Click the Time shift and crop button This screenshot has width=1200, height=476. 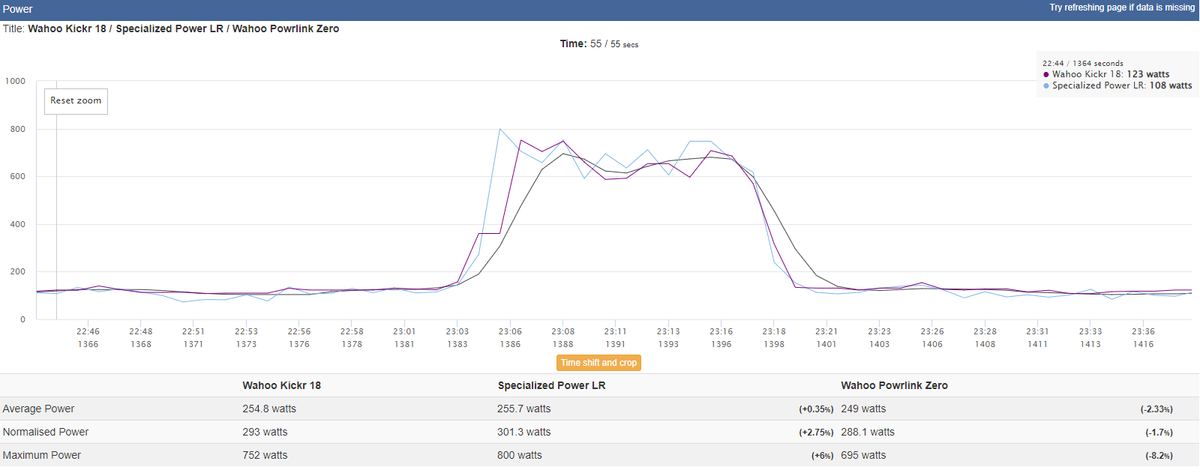click(598, 362)
